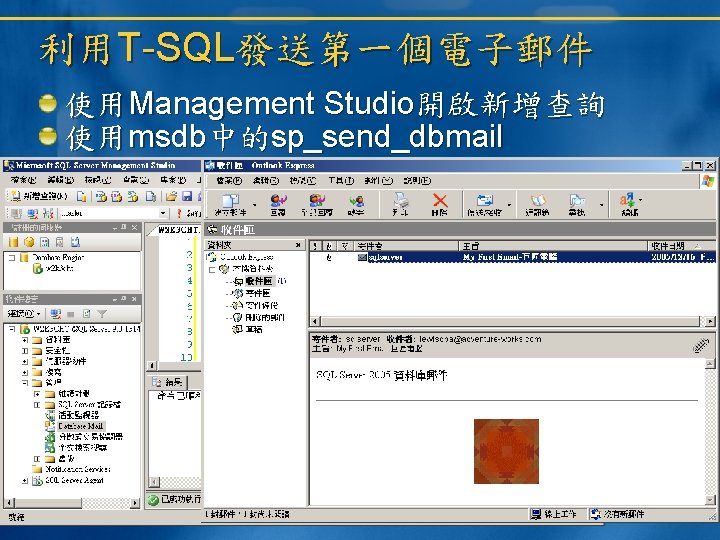Expand SQL Server 記錄檔 folder node
720x540 pixels.
pos(37,405)
